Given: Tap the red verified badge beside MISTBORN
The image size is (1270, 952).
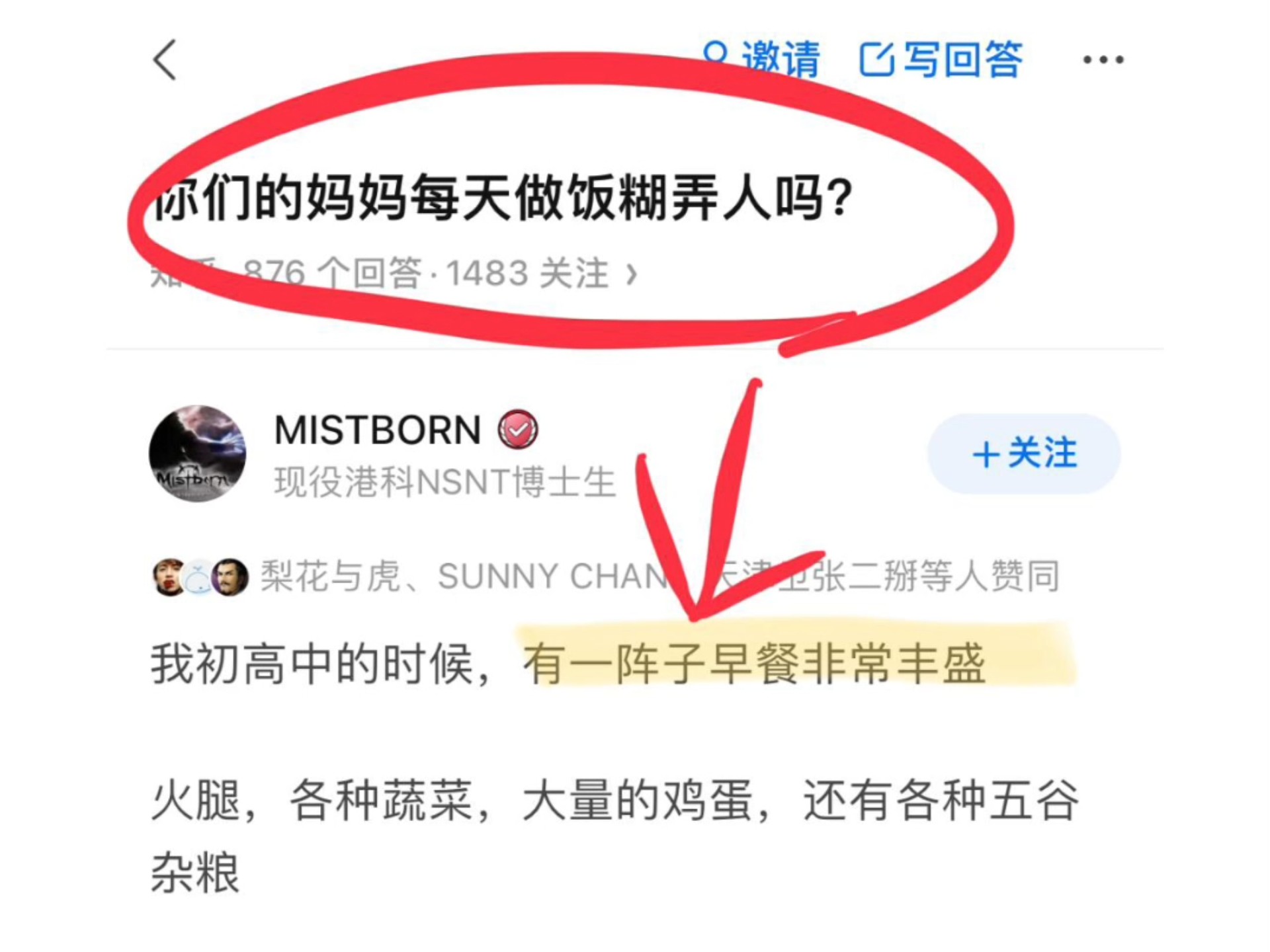Looking at the screenshot, I should coord(518,430).
